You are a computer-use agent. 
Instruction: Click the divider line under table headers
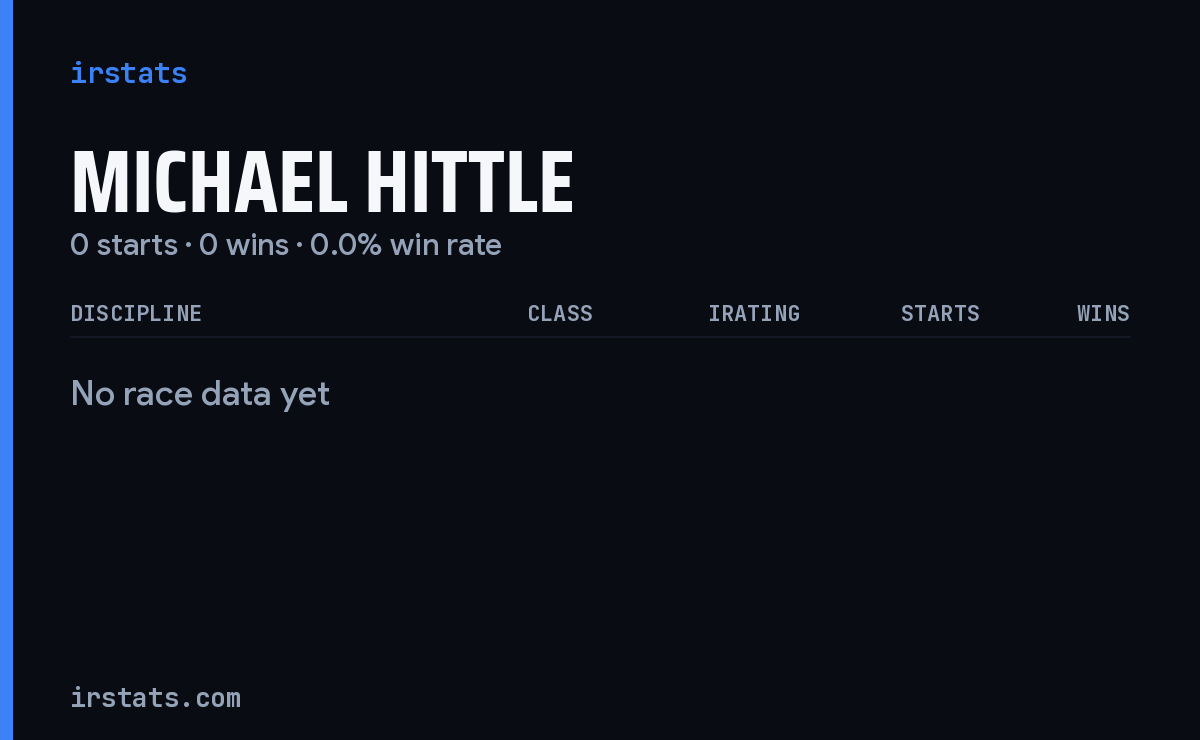[600, 337]
